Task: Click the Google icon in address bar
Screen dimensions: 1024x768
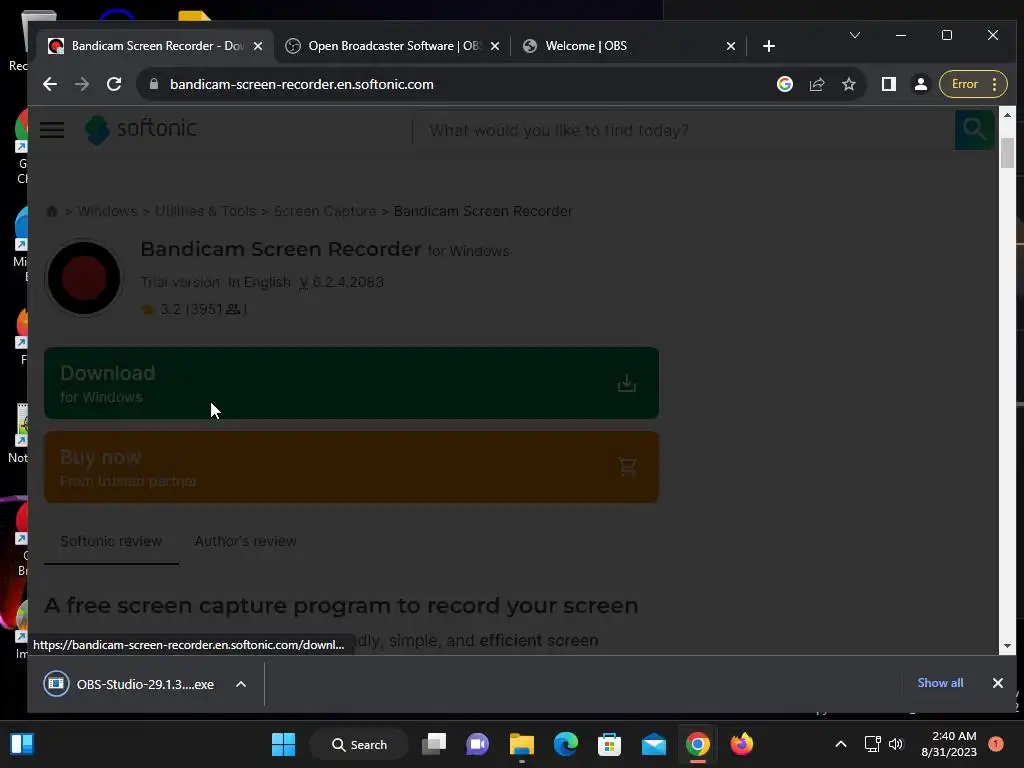Action: click(x=785, y=84)
